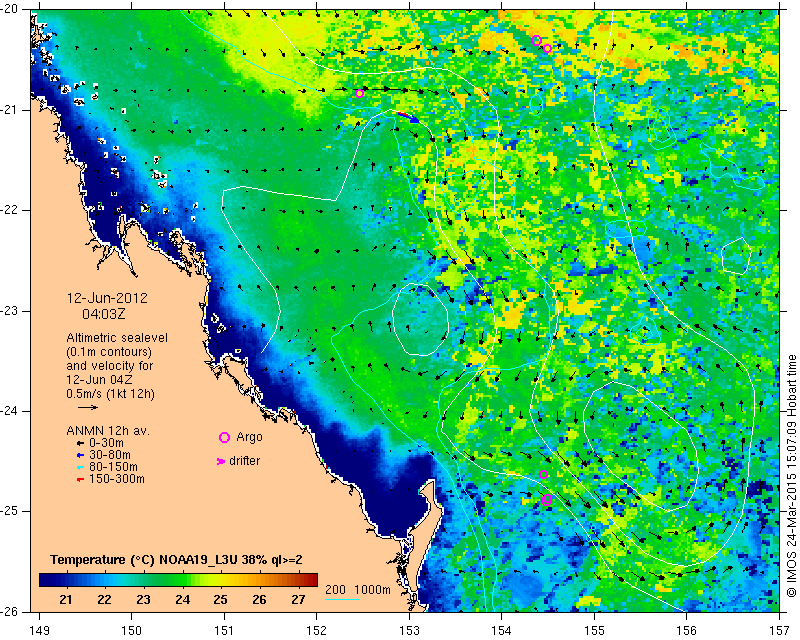The width and height of the screenshot is (800, 640).
Task: Click the longitude axis label 155
Action: 594,631
